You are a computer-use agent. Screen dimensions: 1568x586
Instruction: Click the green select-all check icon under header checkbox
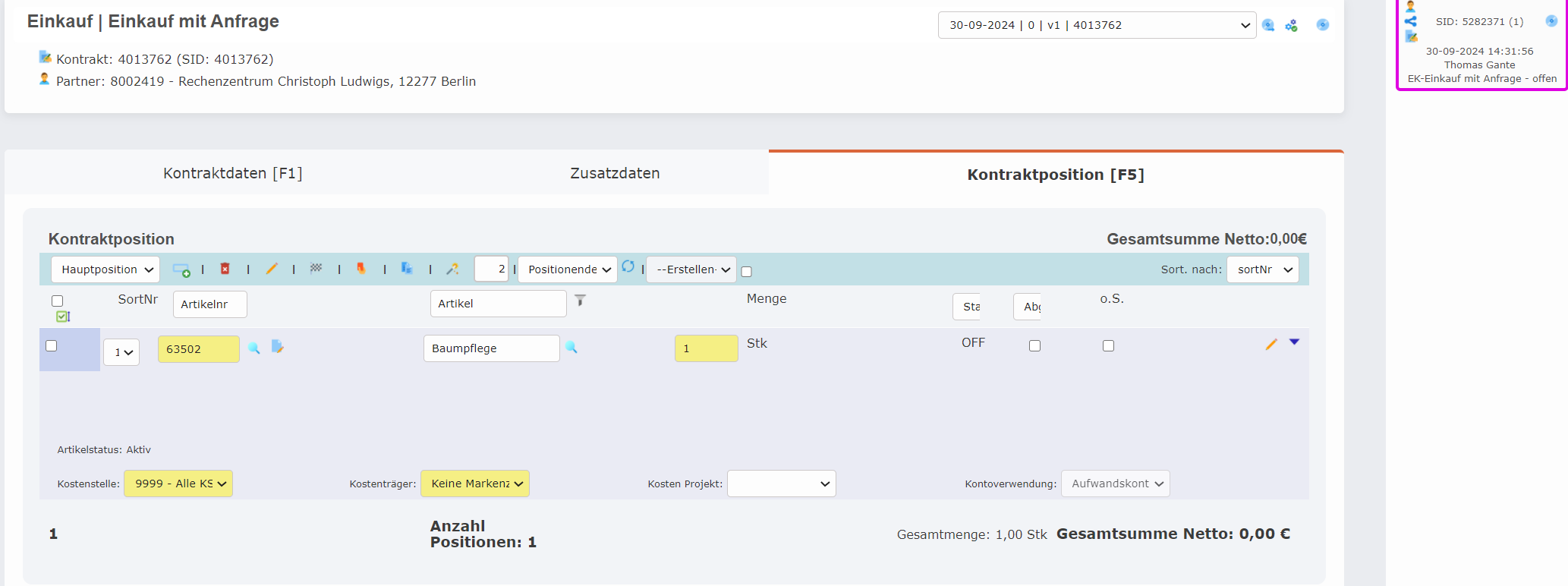coord(63,317)
